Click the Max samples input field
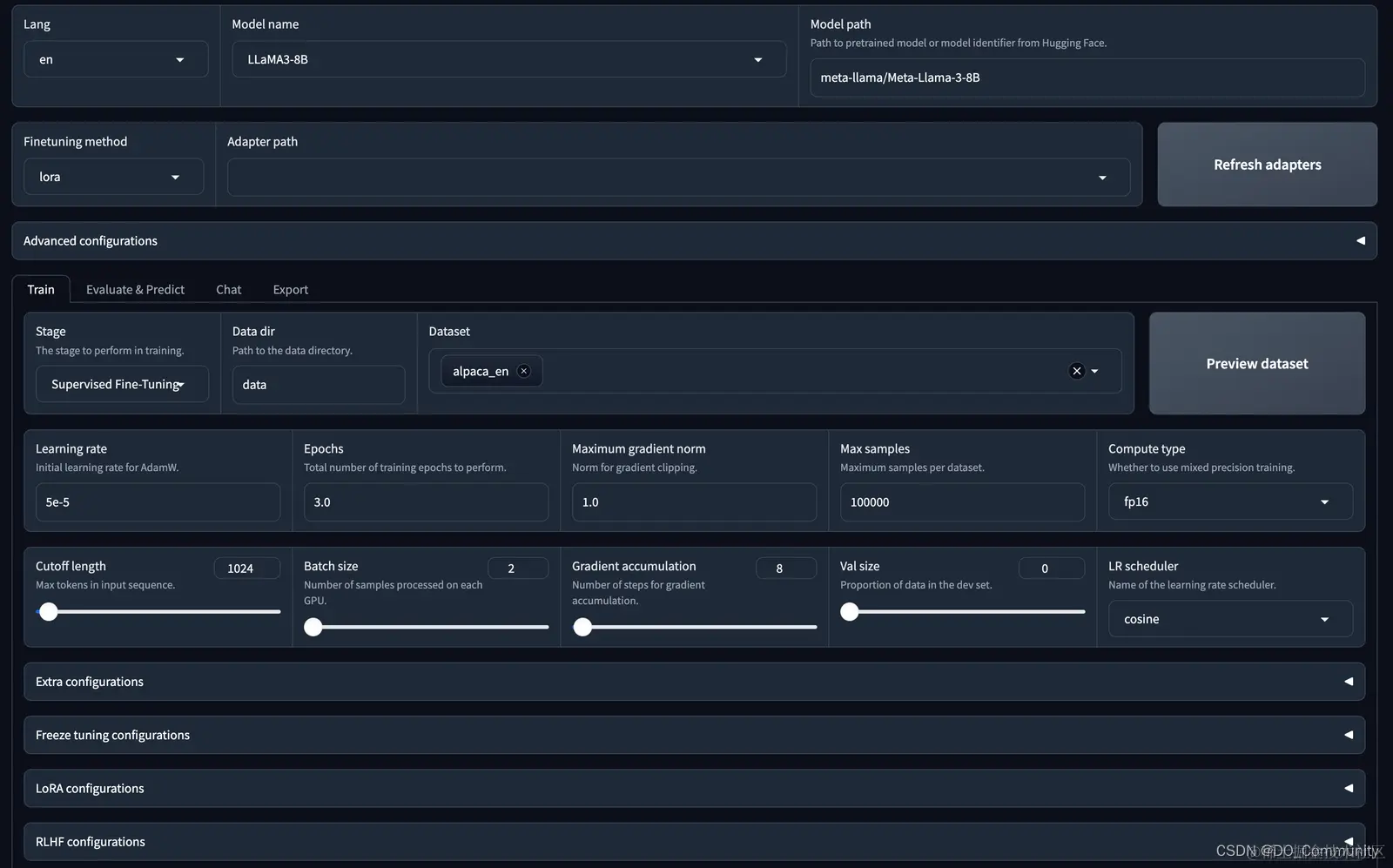Image resolution: width=1393 pixels, height=868 pixels. click(962, 502)
